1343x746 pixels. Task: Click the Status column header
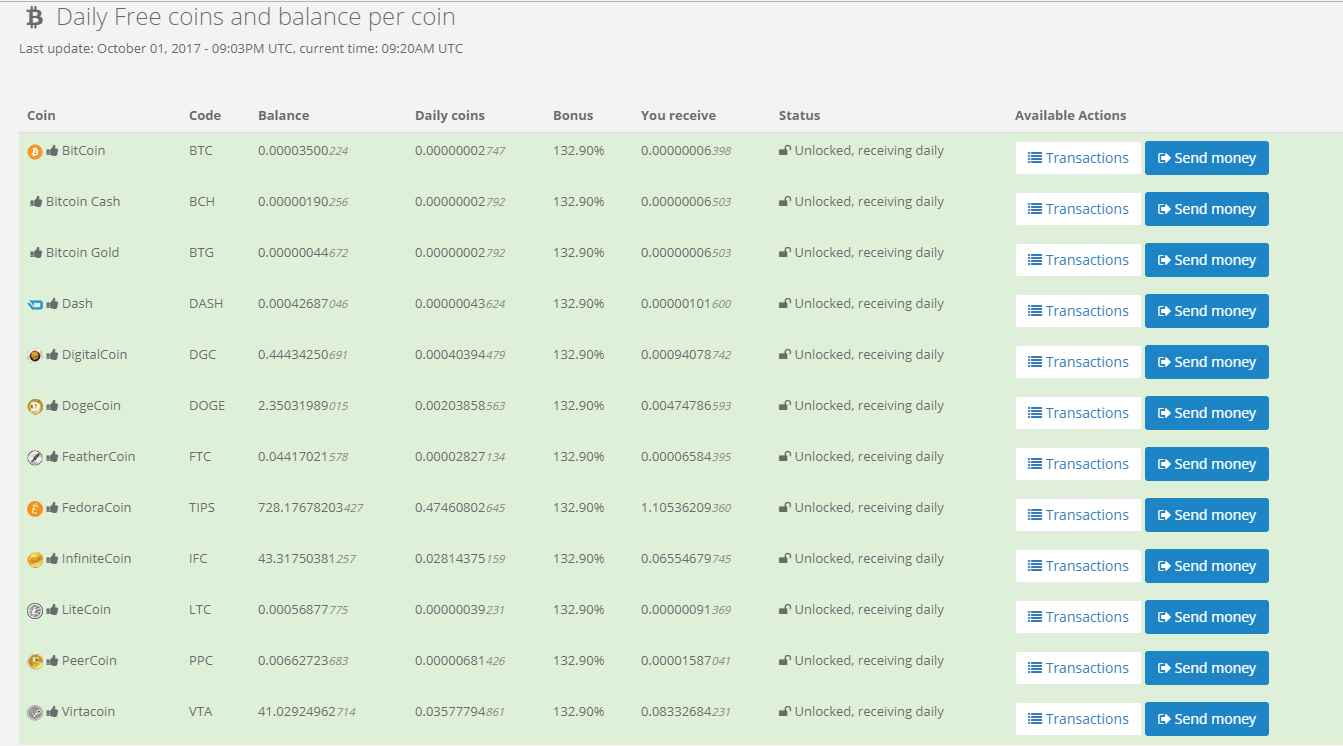799,115
